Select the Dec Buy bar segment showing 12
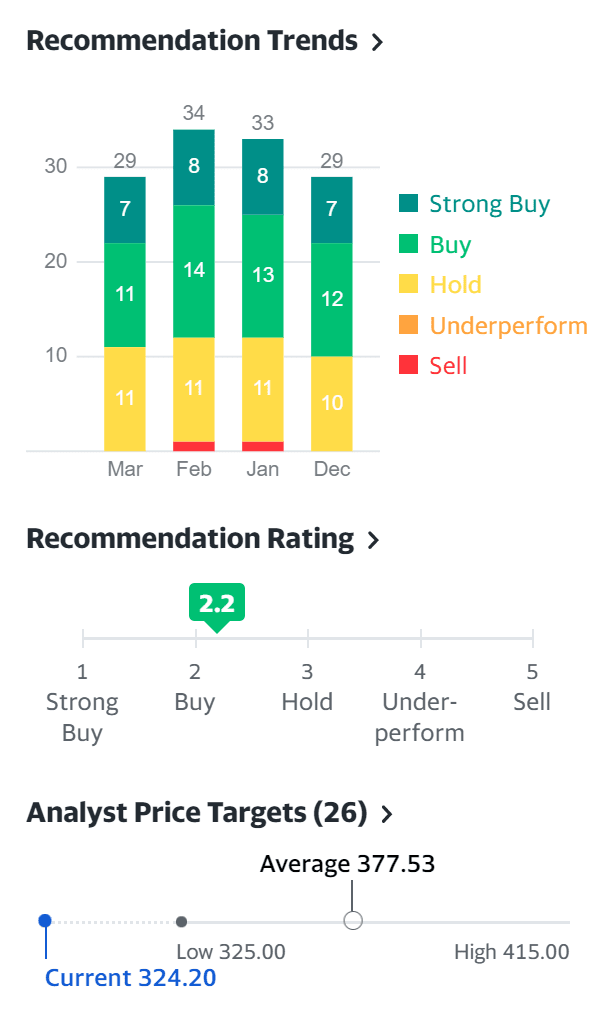Screen dimensions: 600x1011 point(332,299)
